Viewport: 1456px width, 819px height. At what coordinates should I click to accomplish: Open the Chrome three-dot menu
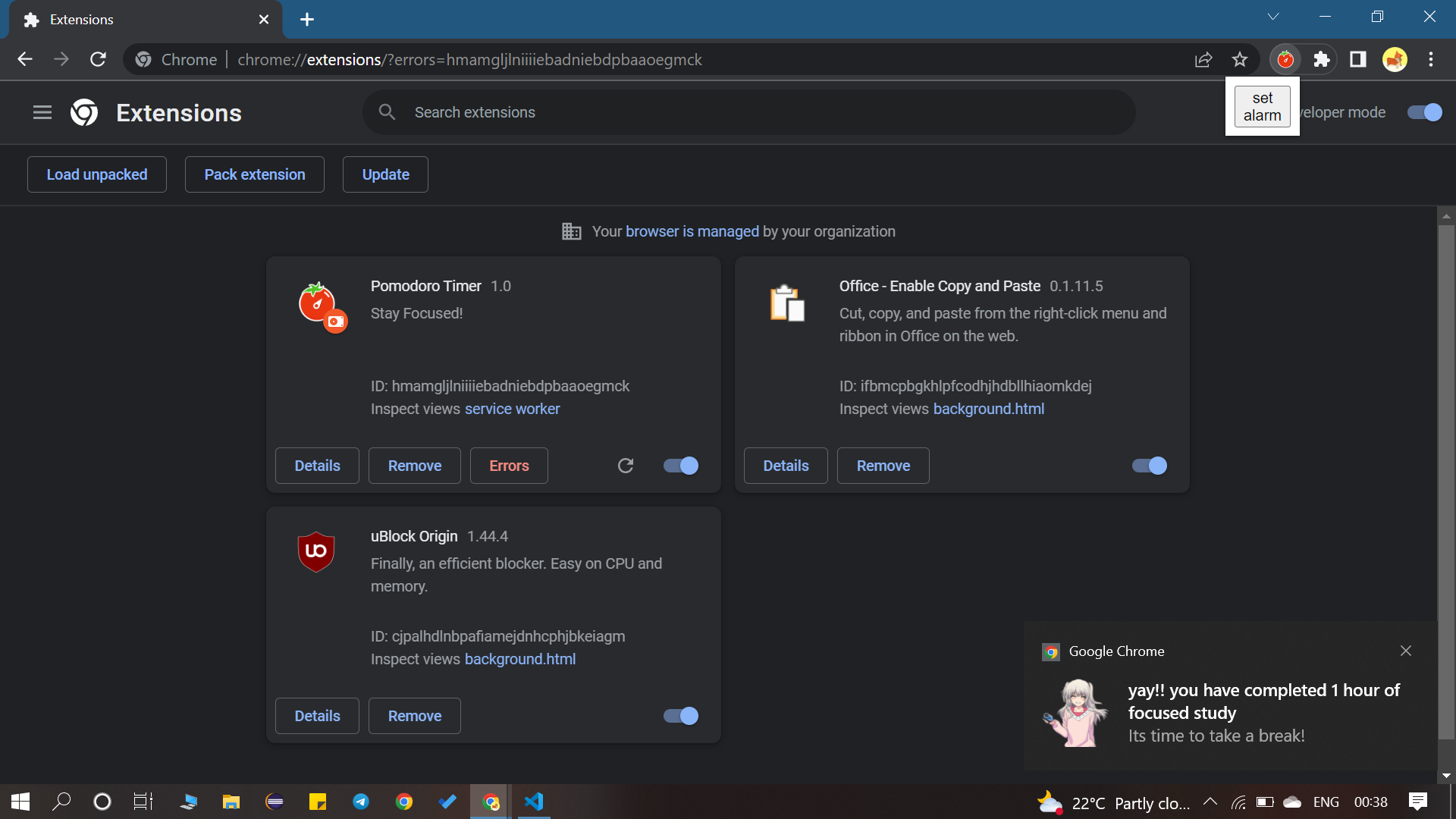[x=1432, y=59]
